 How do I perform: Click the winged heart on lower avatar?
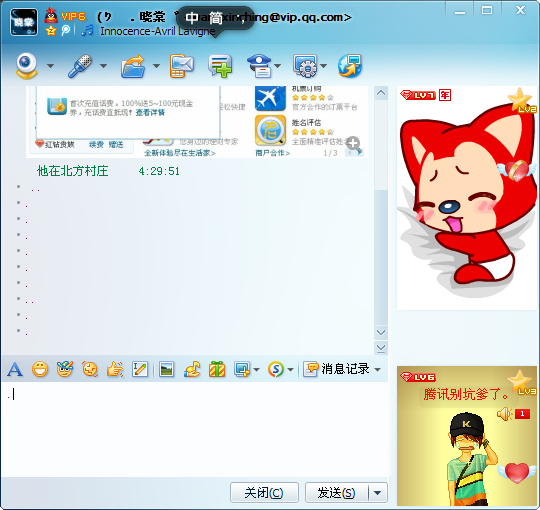[517, 472]
